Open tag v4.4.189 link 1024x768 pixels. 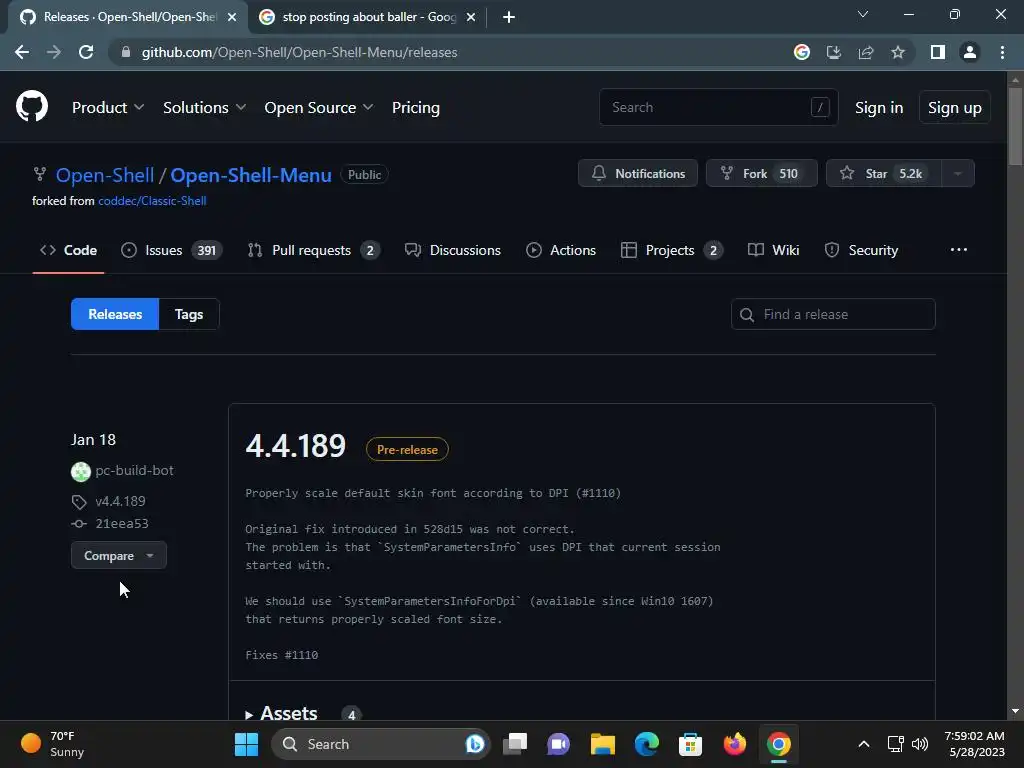(x=120, y=501)
